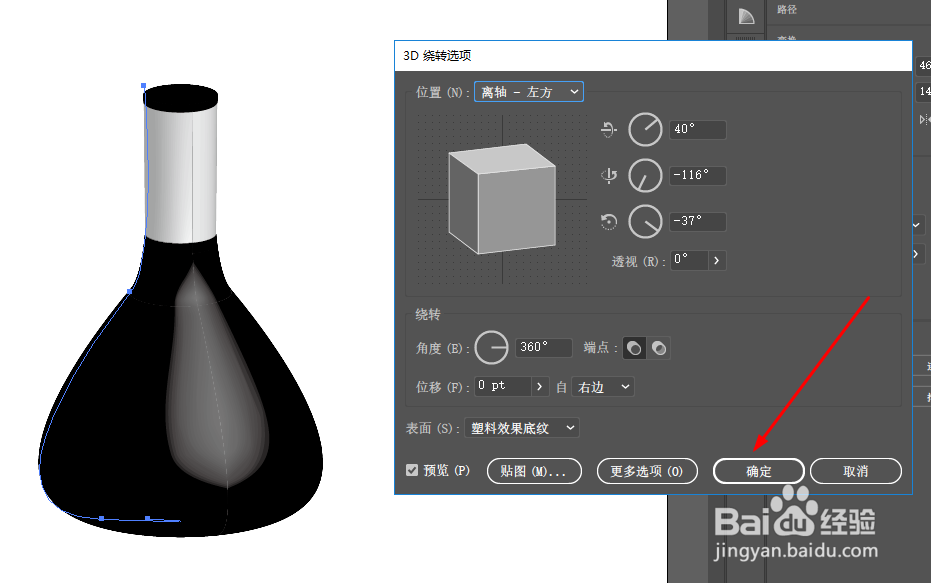Click the 更多选项 (O) more options button
Viewport: 931px width, 583px height.
pos(647,471)
